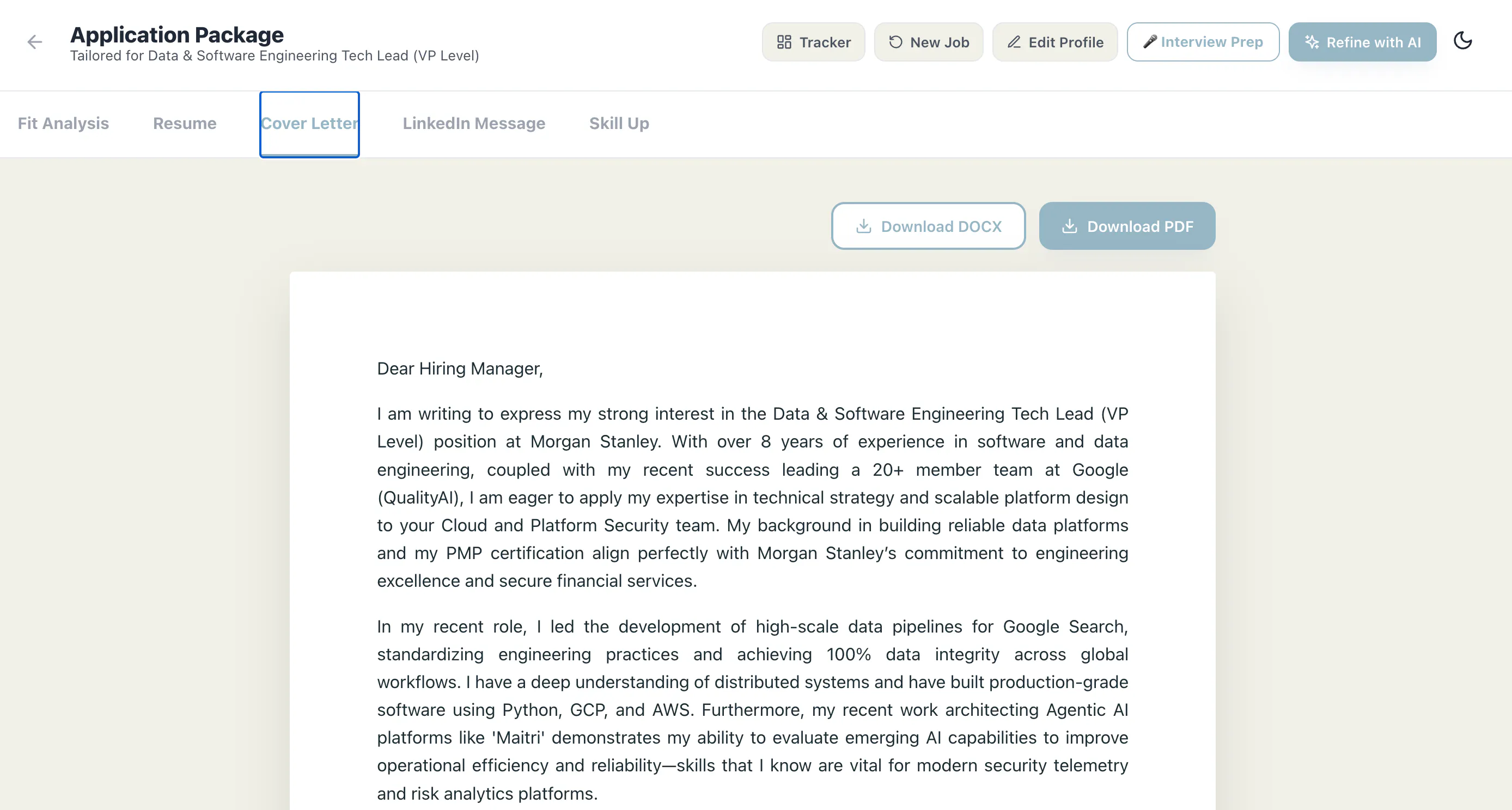Go back using the left arrow icon
The height and width of the screenshot is (810, 1512).
pyautogui.click(x=35, y=42)
